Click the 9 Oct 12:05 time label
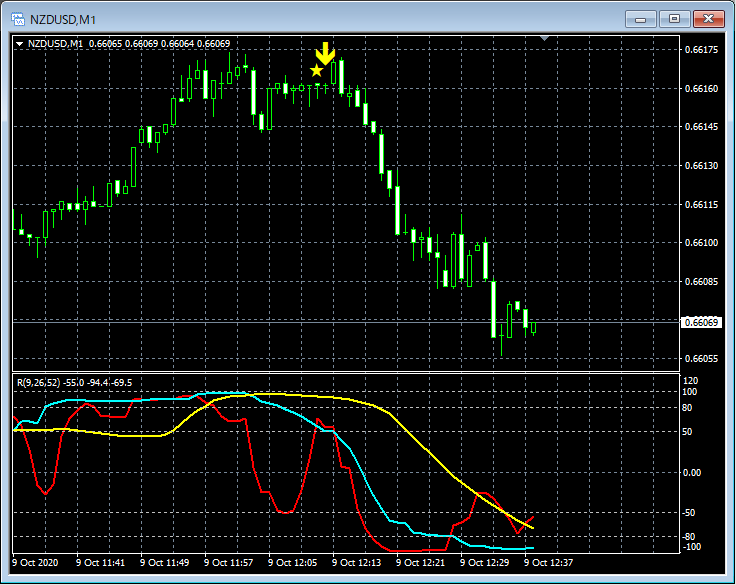This screenshot has height=585, width=736. [293, 562]
